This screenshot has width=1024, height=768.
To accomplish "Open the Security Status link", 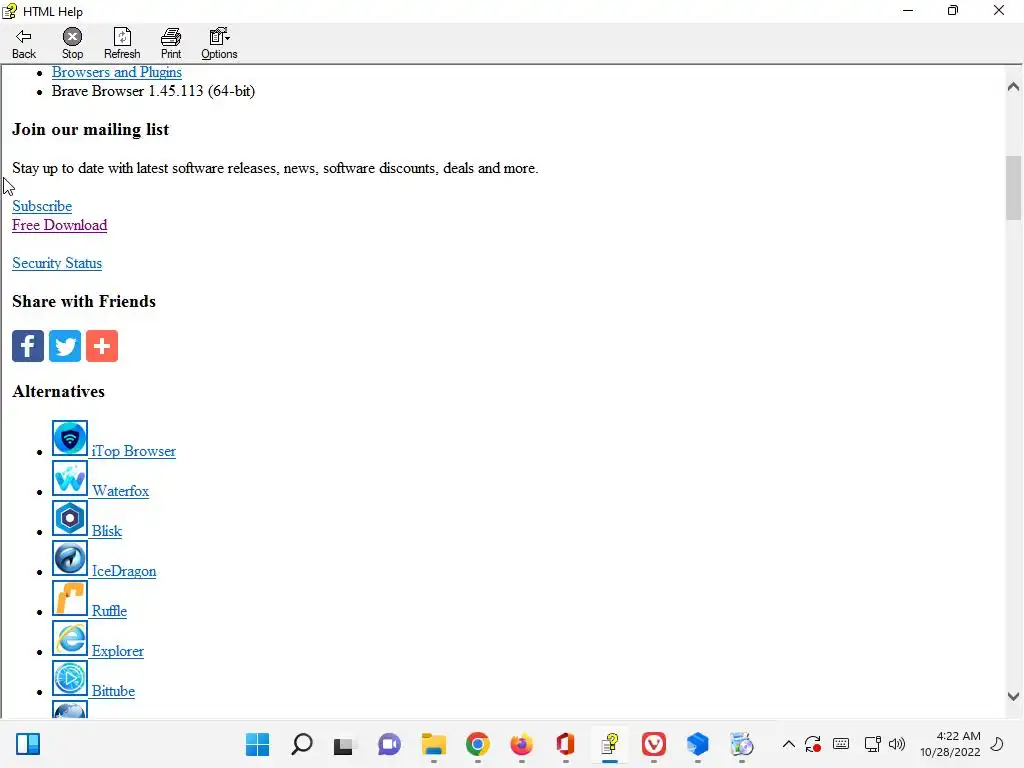I will click(57, 263).
